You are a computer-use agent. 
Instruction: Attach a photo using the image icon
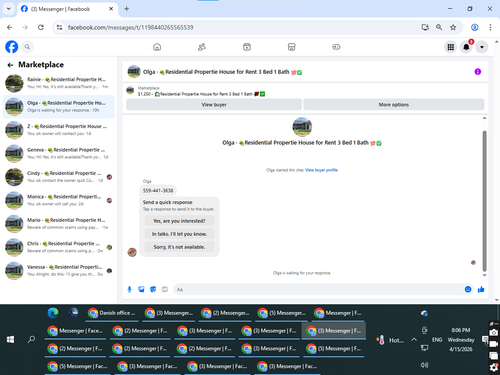pos(141,289)
